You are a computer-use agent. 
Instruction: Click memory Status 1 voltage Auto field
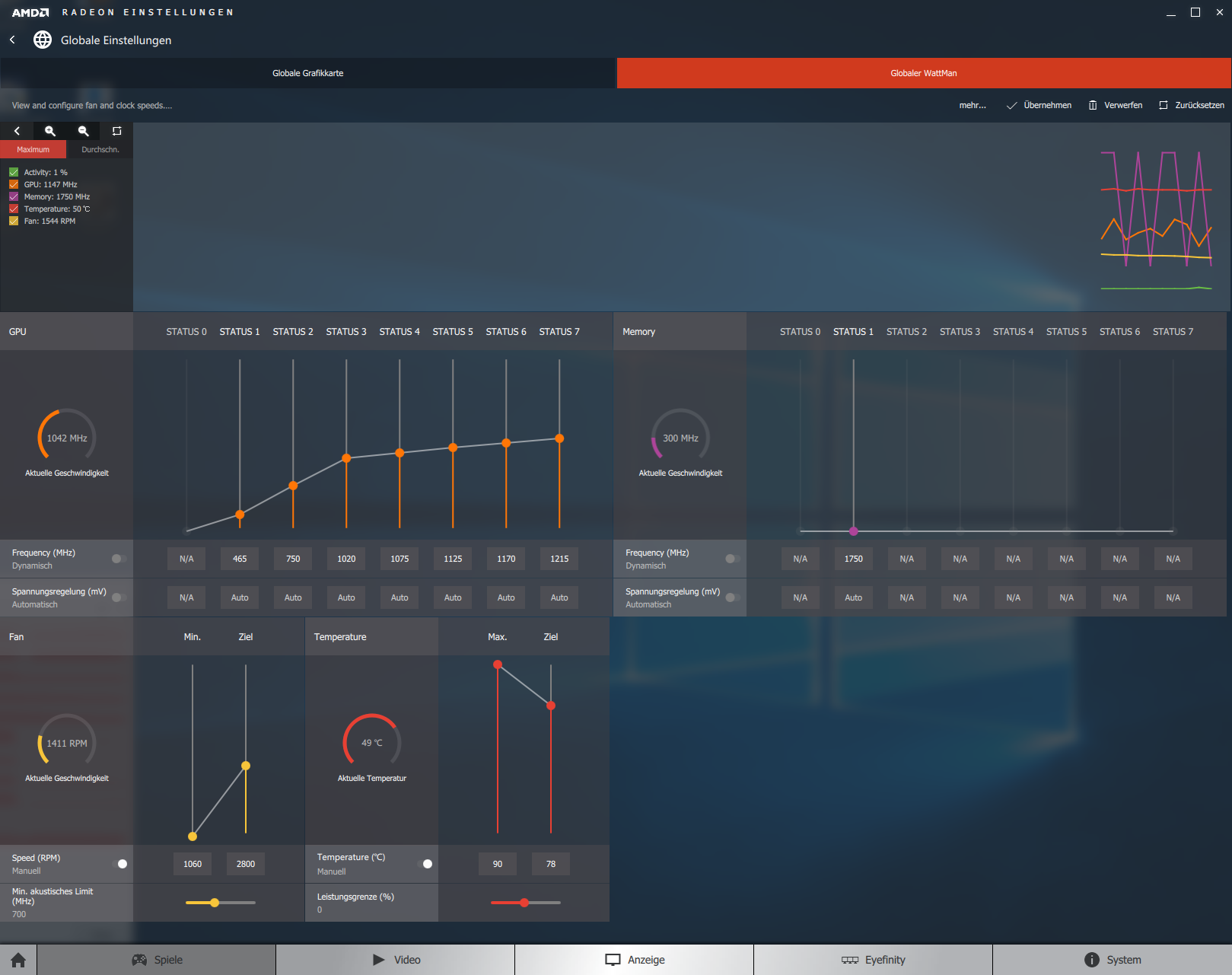[x=854, y=597]
